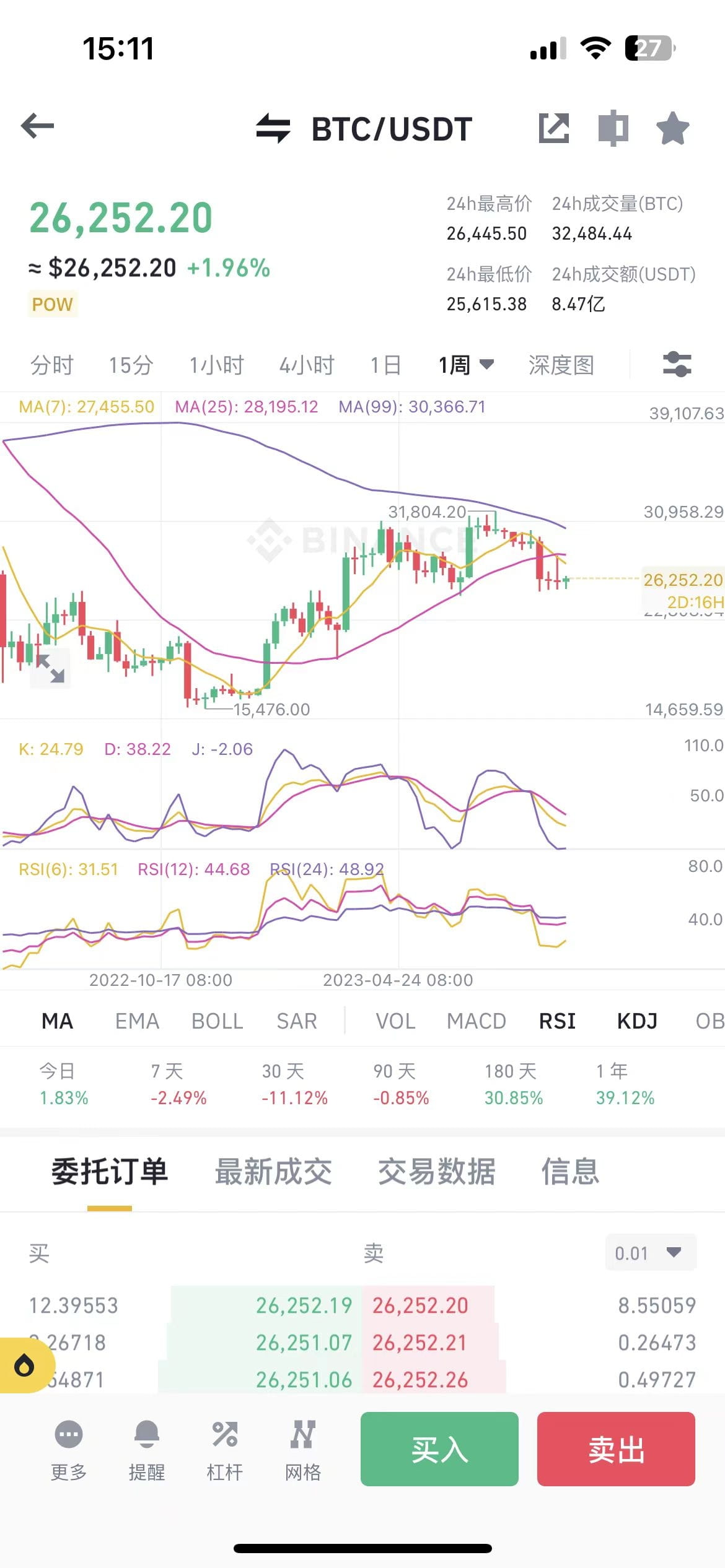The image size is (725, 1568).
Task: Toggle the BOLL indicator
Action: [x=217, y=1021]
